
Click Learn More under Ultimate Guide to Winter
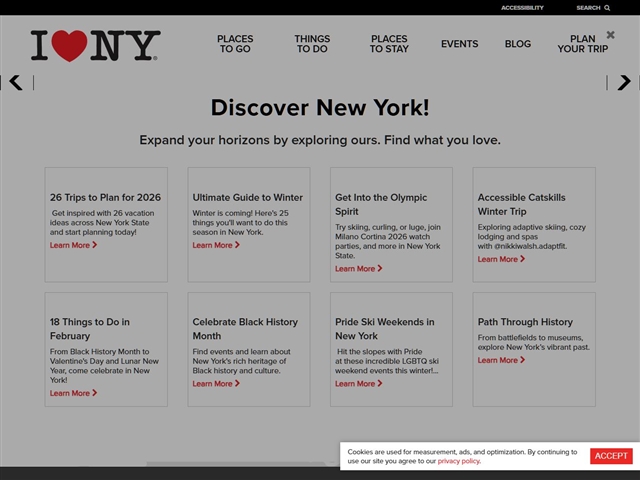[x=216, y=245]
